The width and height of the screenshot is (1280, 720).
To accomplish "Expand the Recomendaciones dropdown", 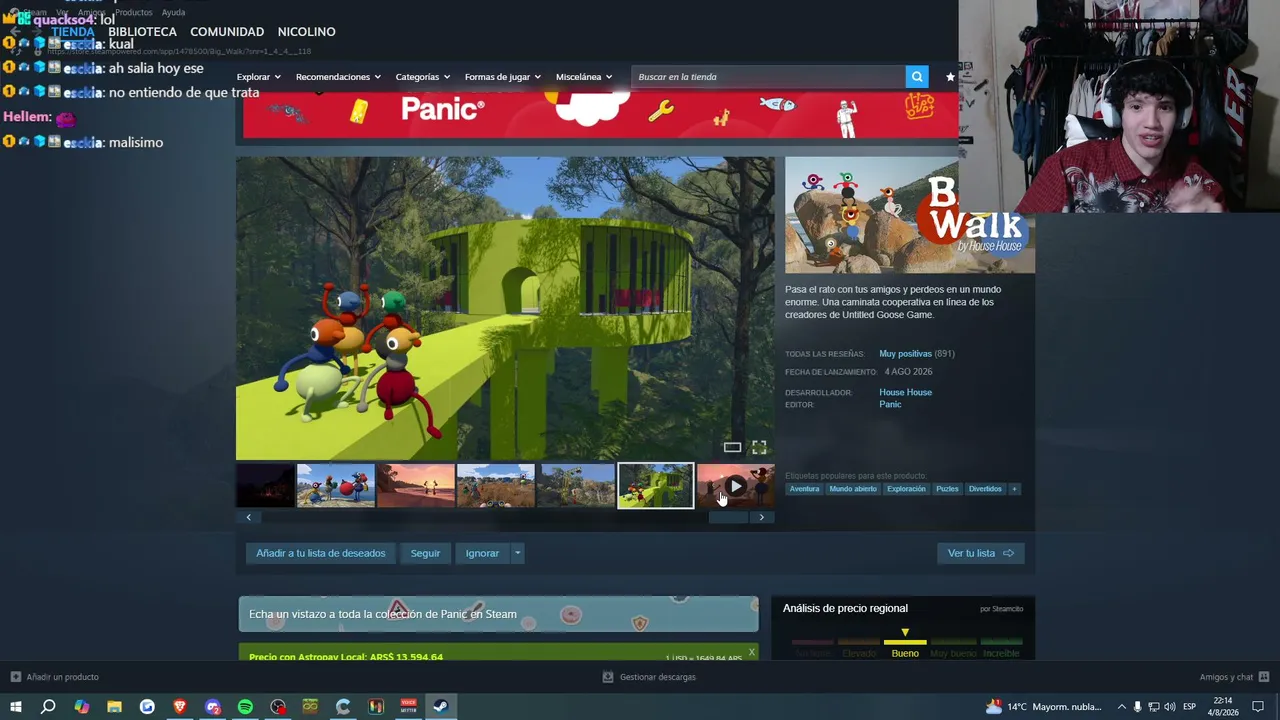I will click(x=338, y=77).
